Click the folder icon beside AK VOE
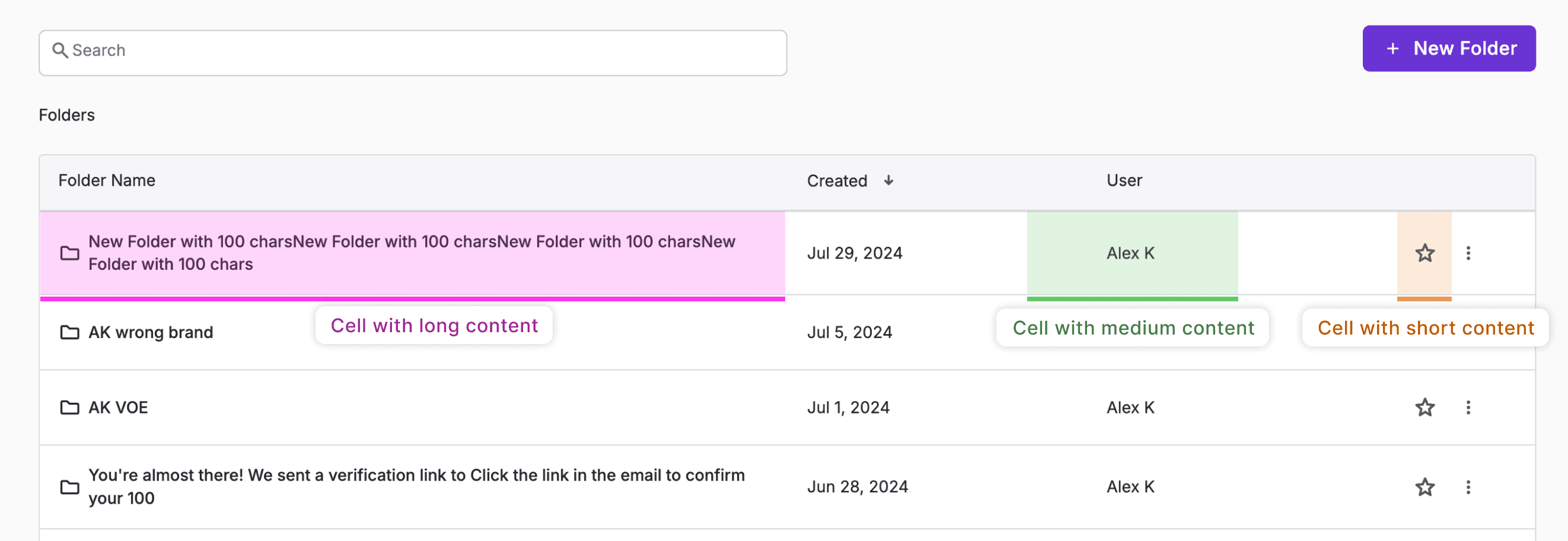The image size is (1568, 541). [69, 407]
